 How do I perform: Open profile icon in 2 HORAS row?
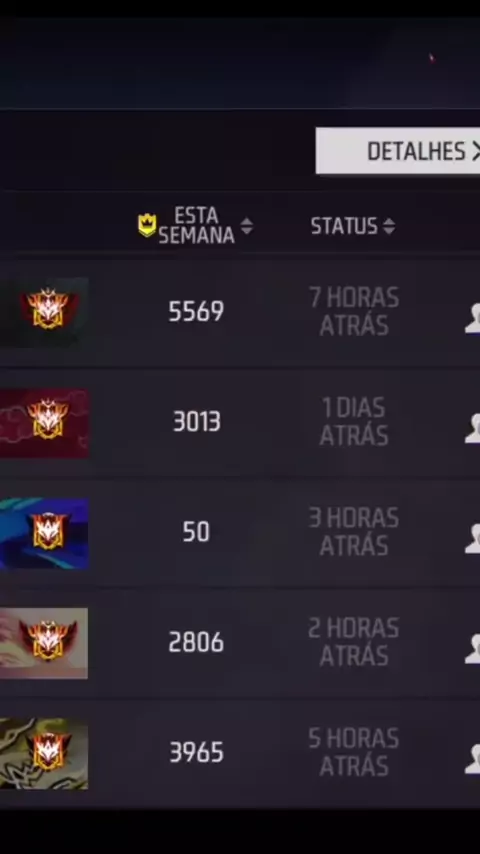pyautogui.click(x=472, y=649)
